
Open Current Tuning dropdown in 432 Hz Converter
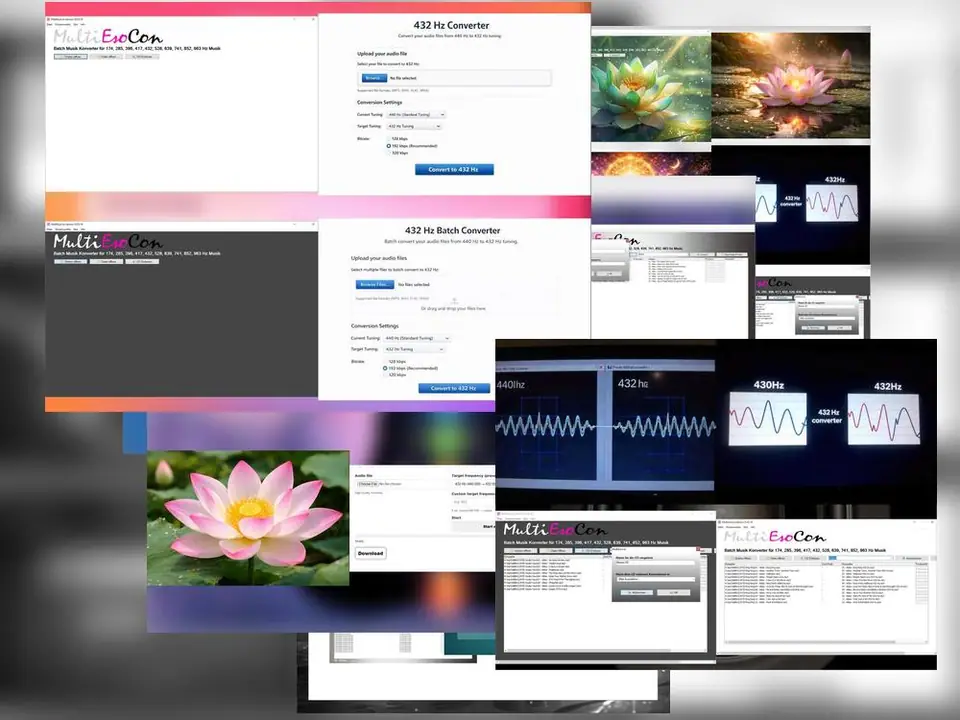point(414,115)
